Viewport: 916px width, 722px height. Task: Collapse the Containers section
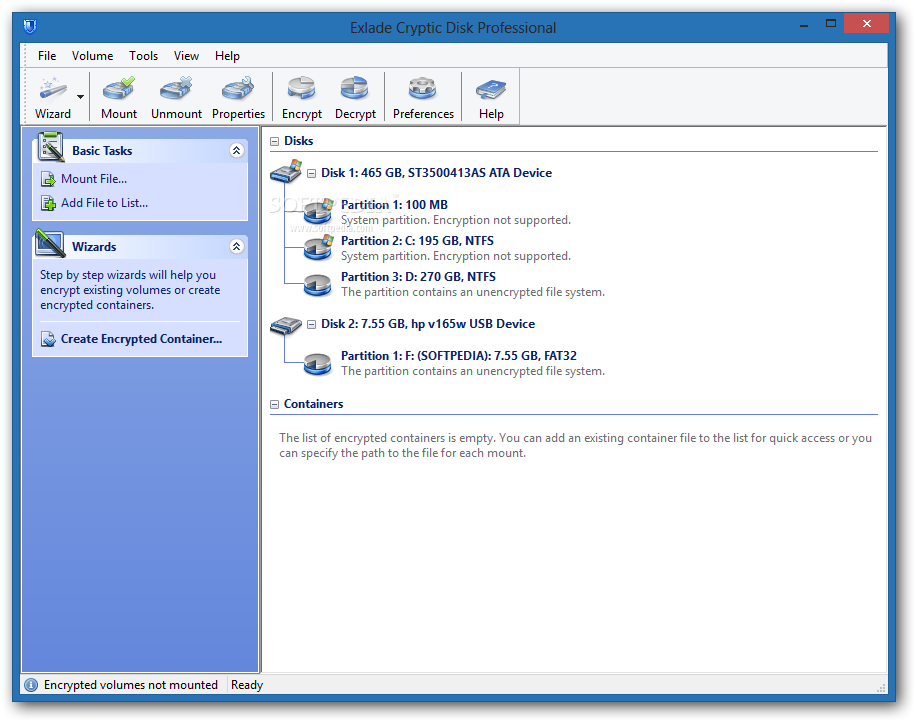point(274,404)
